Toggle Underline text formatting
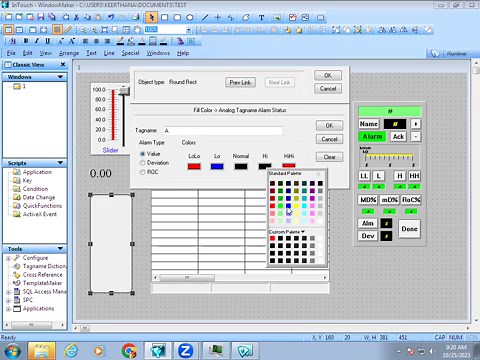 point(48,41)
